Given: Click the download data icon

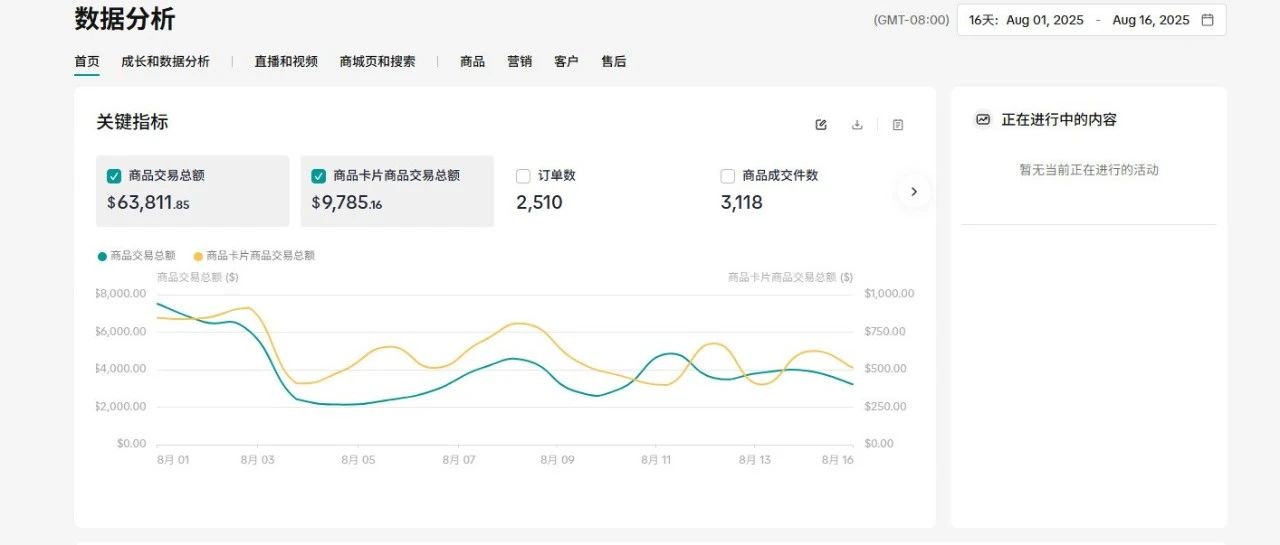Looking at the screenshot, I should tap(857, 125).
